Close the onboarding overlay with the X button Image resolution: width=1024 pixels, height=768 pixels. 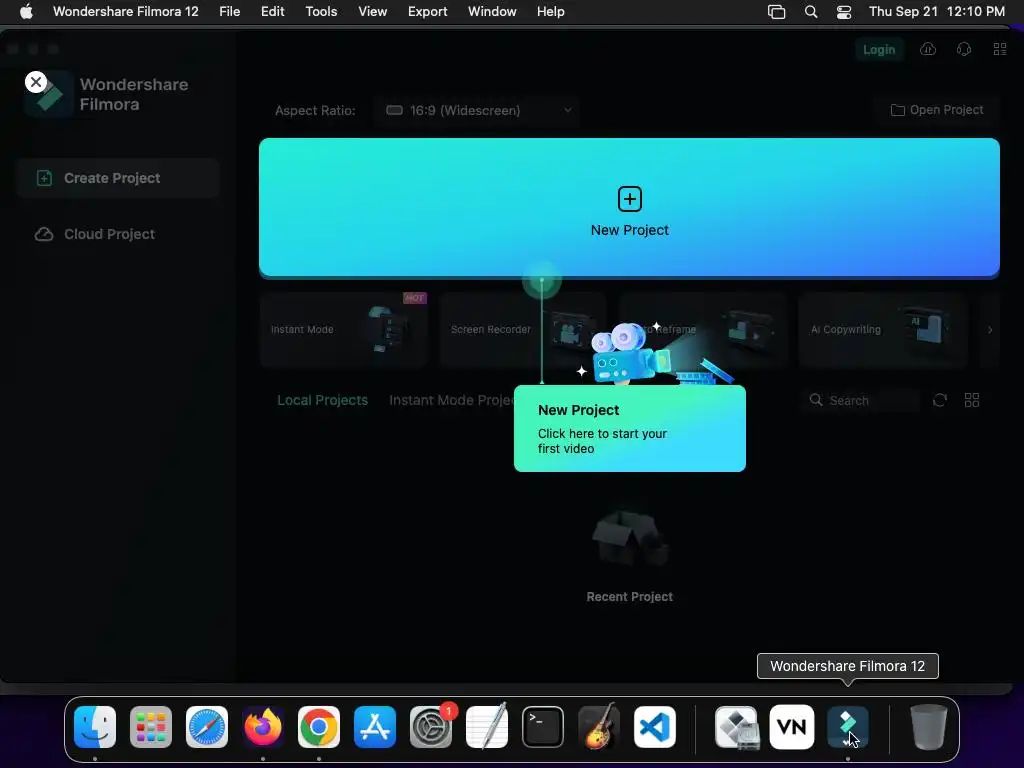(x=36, y=82)
